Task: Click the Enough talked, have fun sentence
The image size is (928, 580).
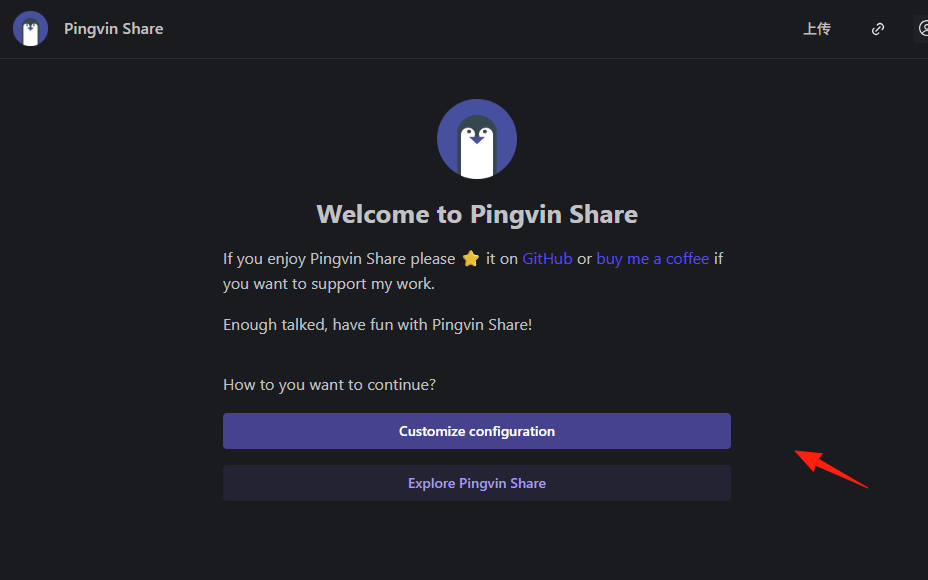Action: coord(378,324)
